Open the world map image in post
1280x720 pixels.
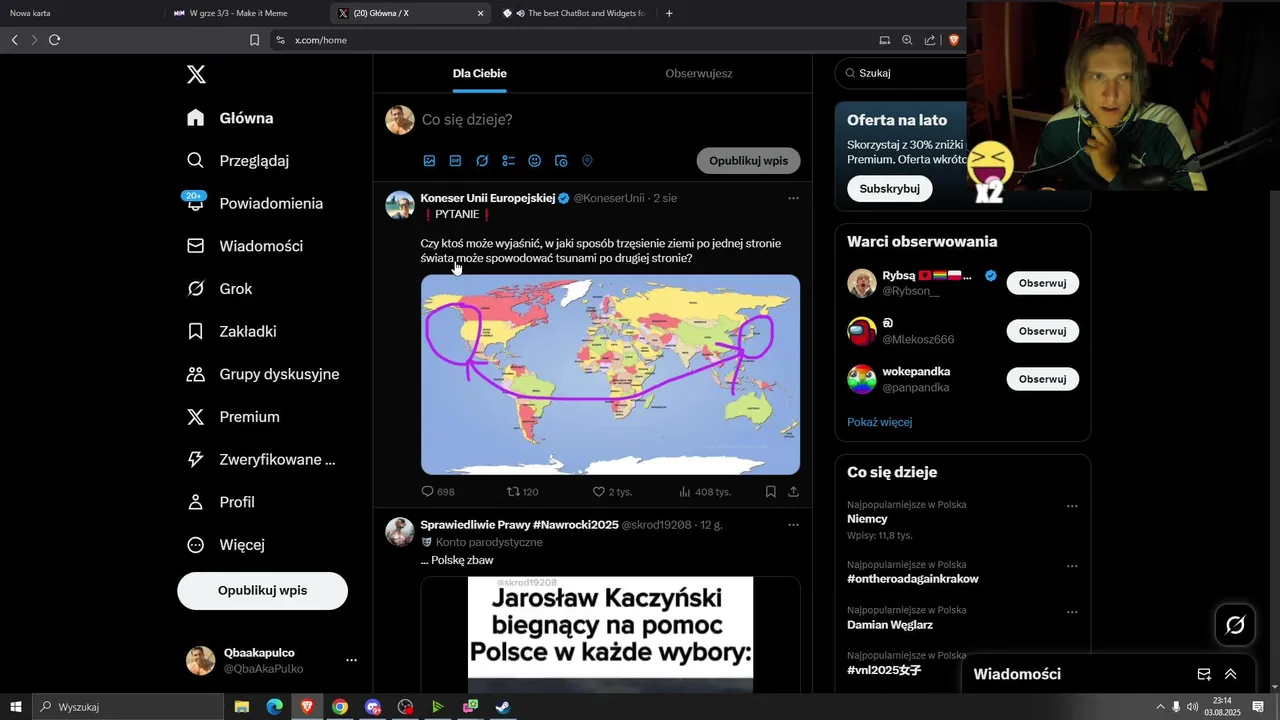click(x=610, y=374)
